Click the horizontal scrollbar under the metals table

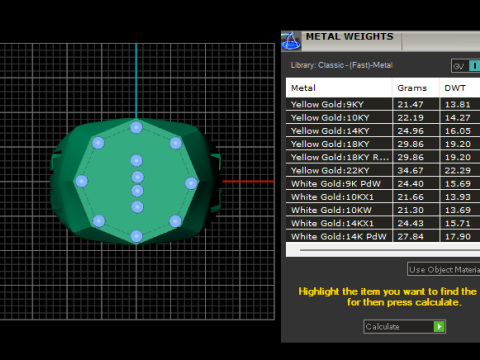(383, 250)
